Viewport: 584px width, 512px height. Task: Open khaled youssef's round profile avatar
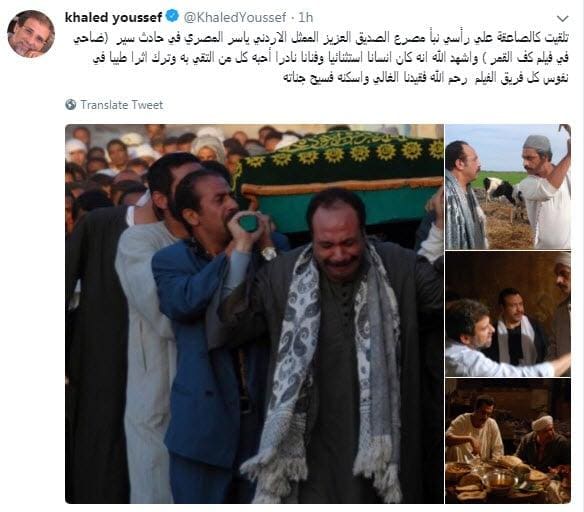coord(31,34)
